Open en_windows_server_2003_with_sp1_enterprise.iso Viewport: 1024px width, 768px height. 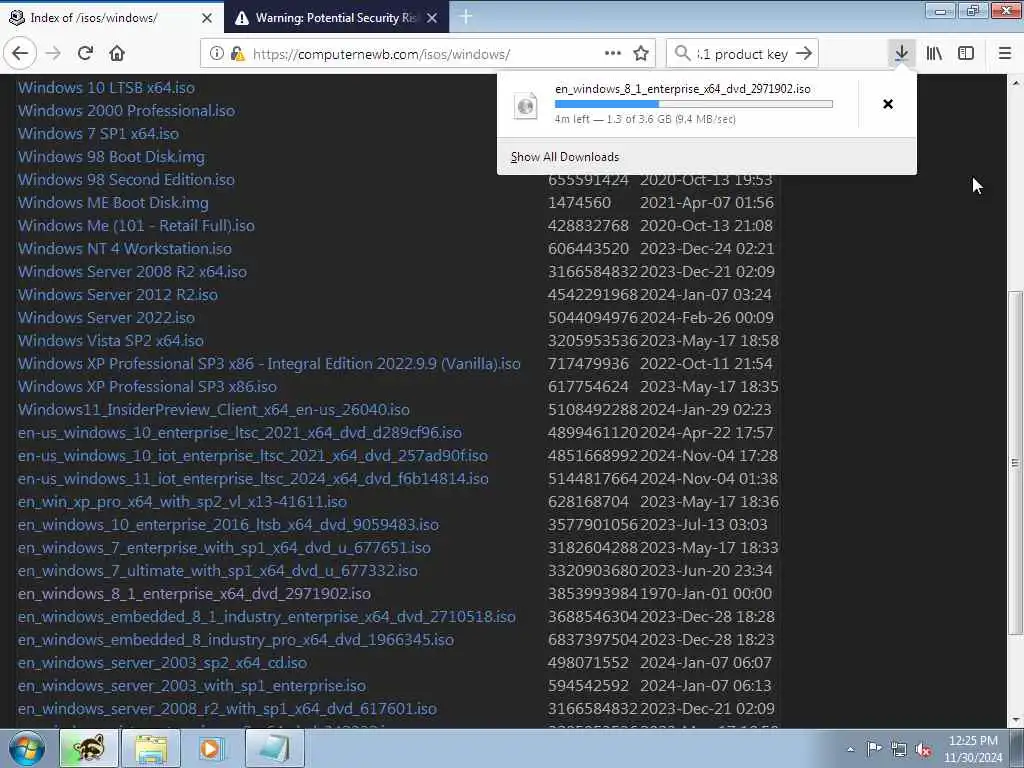pyautogui.click(x=191, y=685)
